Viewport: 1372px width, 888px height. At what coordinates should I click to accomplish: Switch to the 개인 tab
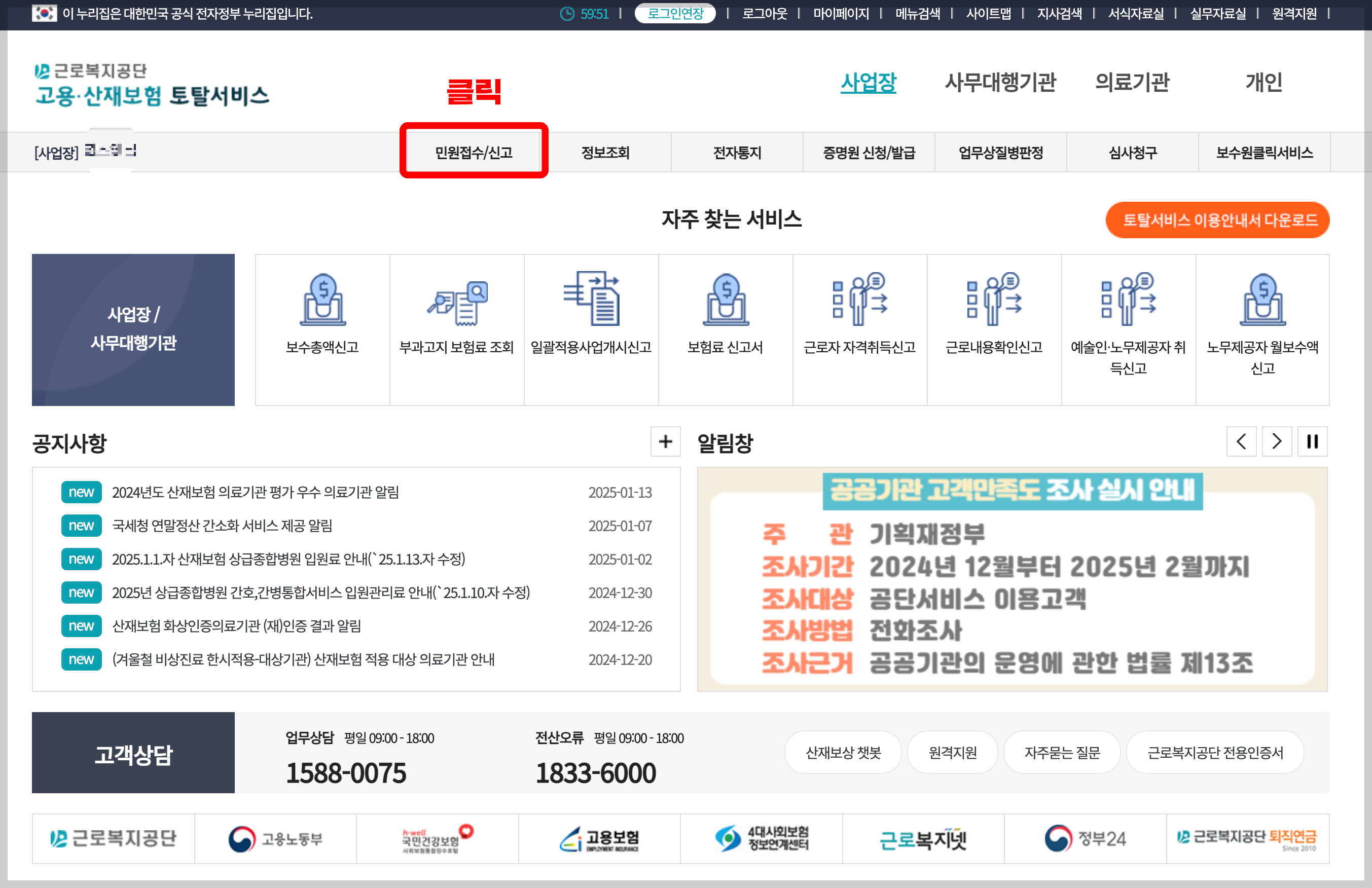click(x=1263, y=83)
